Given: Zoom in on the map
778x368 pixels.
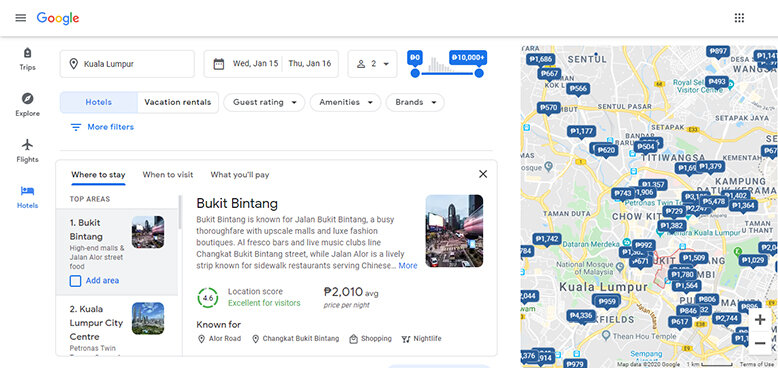Looking at the screenshot, I should (x=760, y=320).
